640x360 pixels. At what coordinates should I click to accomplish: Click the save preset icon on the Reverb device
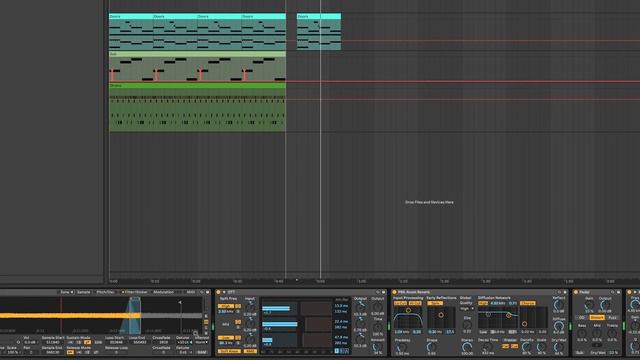(x=565, y=292)
